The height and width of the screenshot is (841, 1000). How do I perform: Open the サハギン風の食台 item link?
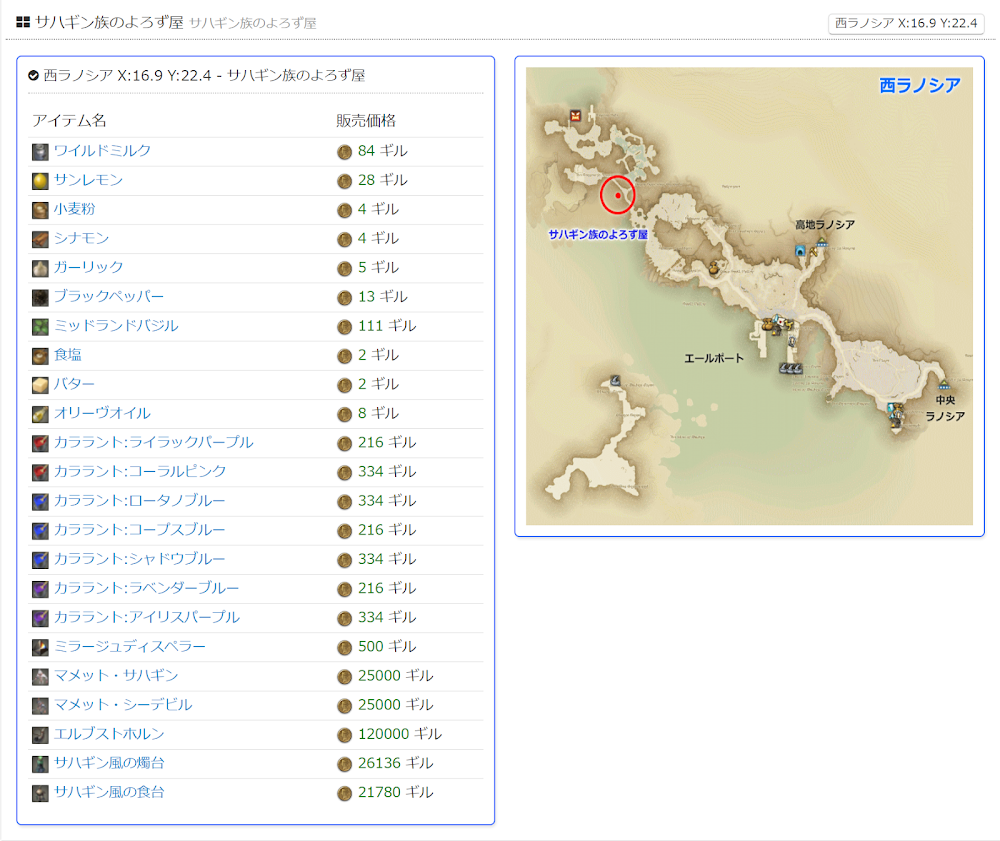tap(109, 792)
